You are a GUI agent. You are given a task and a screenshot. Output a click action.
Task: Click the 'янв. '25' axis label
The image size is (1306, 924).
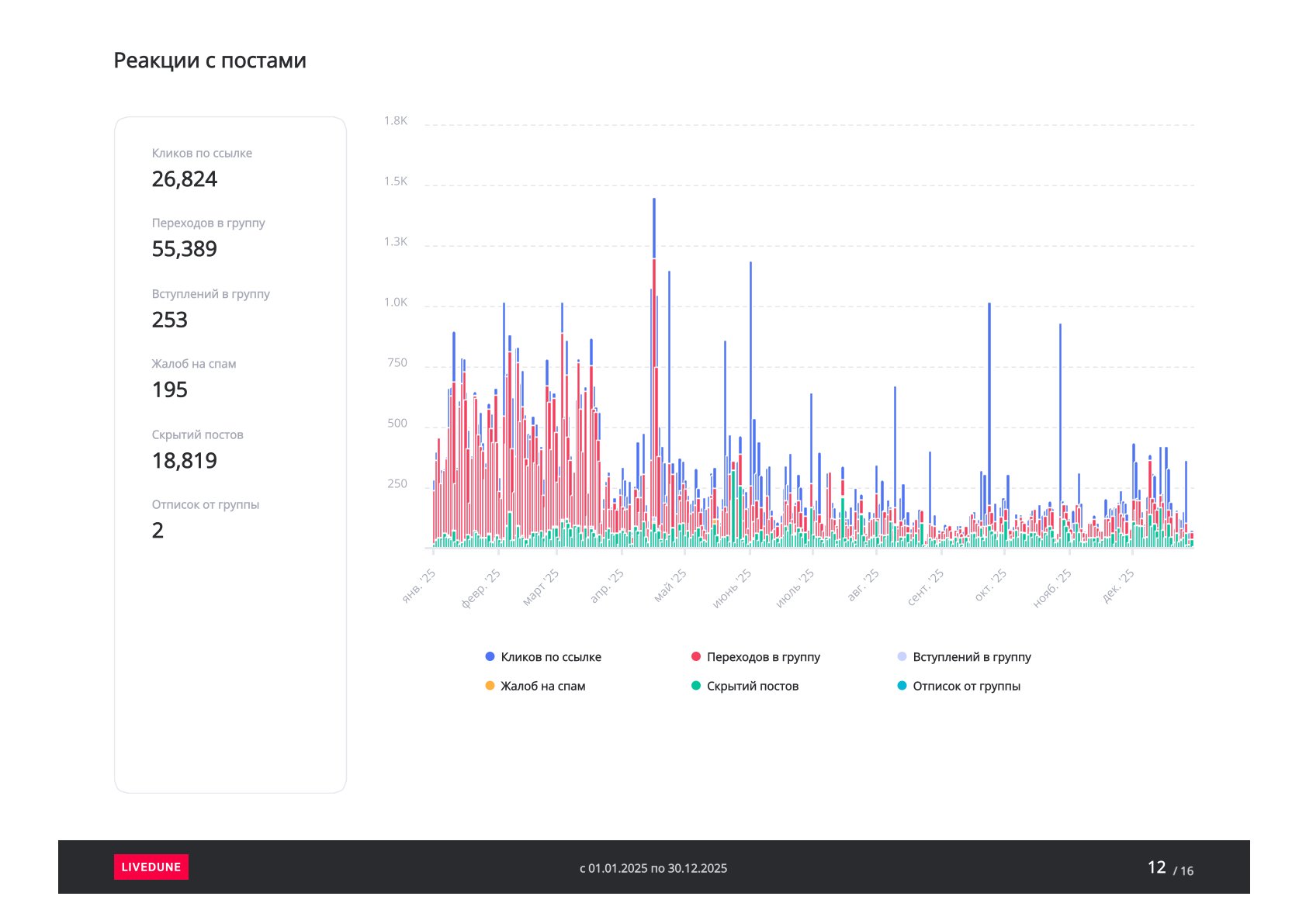tap(420, 587)
